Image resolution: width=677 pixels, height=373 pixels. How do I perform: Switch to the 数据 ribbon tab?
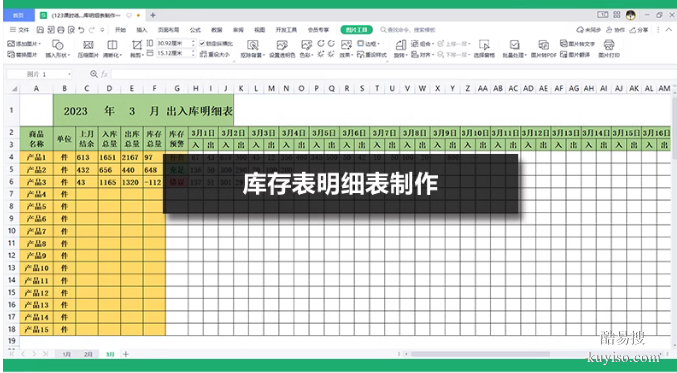(x=216, y=30)
